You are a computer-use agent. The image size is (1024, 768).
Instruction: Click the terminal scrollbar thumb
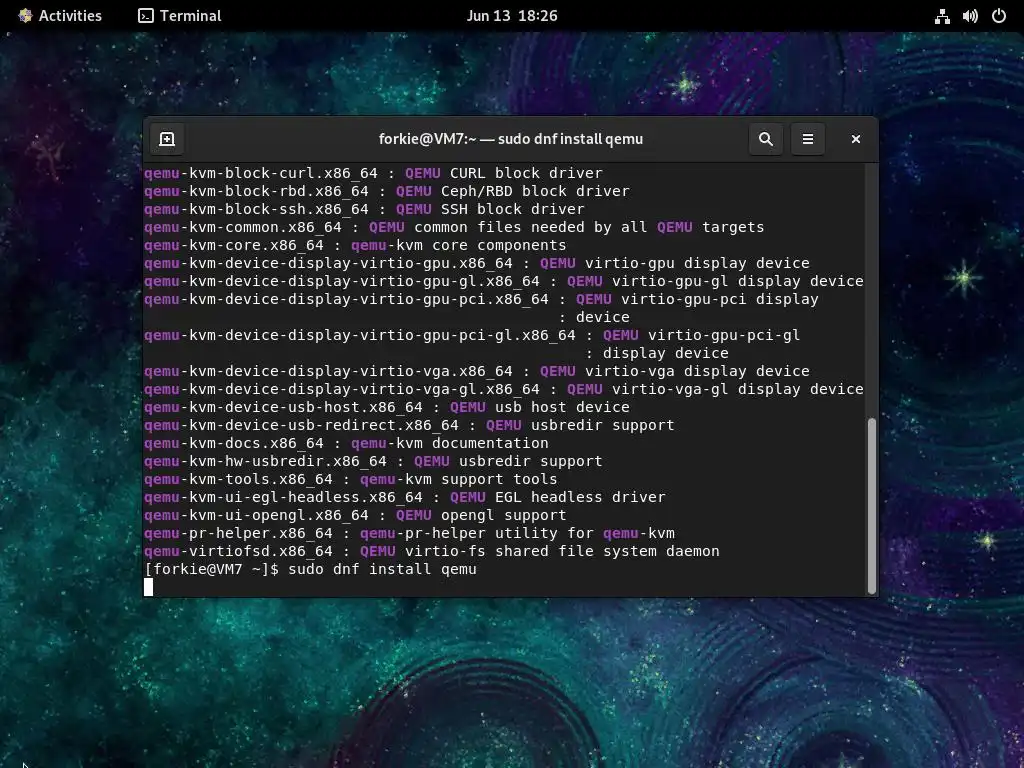(871, 505)
